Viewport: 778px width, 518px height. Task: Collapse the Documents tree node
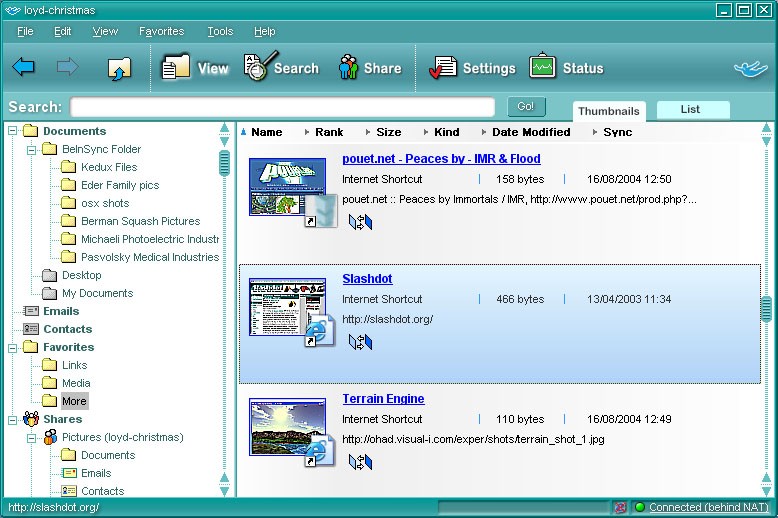12,131
